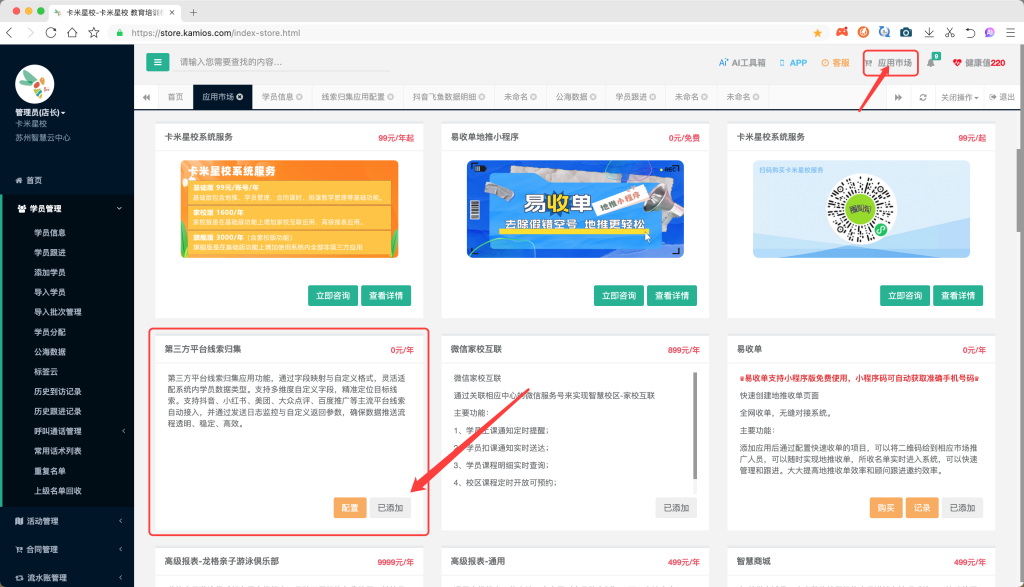Open the 健康值220 heart indicator
This screenshot has height=587, width=1024.
click(979, 62)
